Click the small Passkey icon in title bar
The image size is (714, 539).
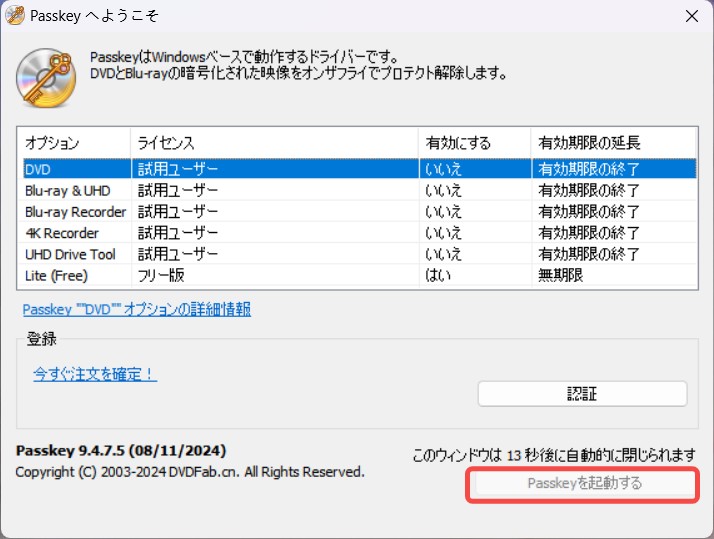click(x=15, y=15)
